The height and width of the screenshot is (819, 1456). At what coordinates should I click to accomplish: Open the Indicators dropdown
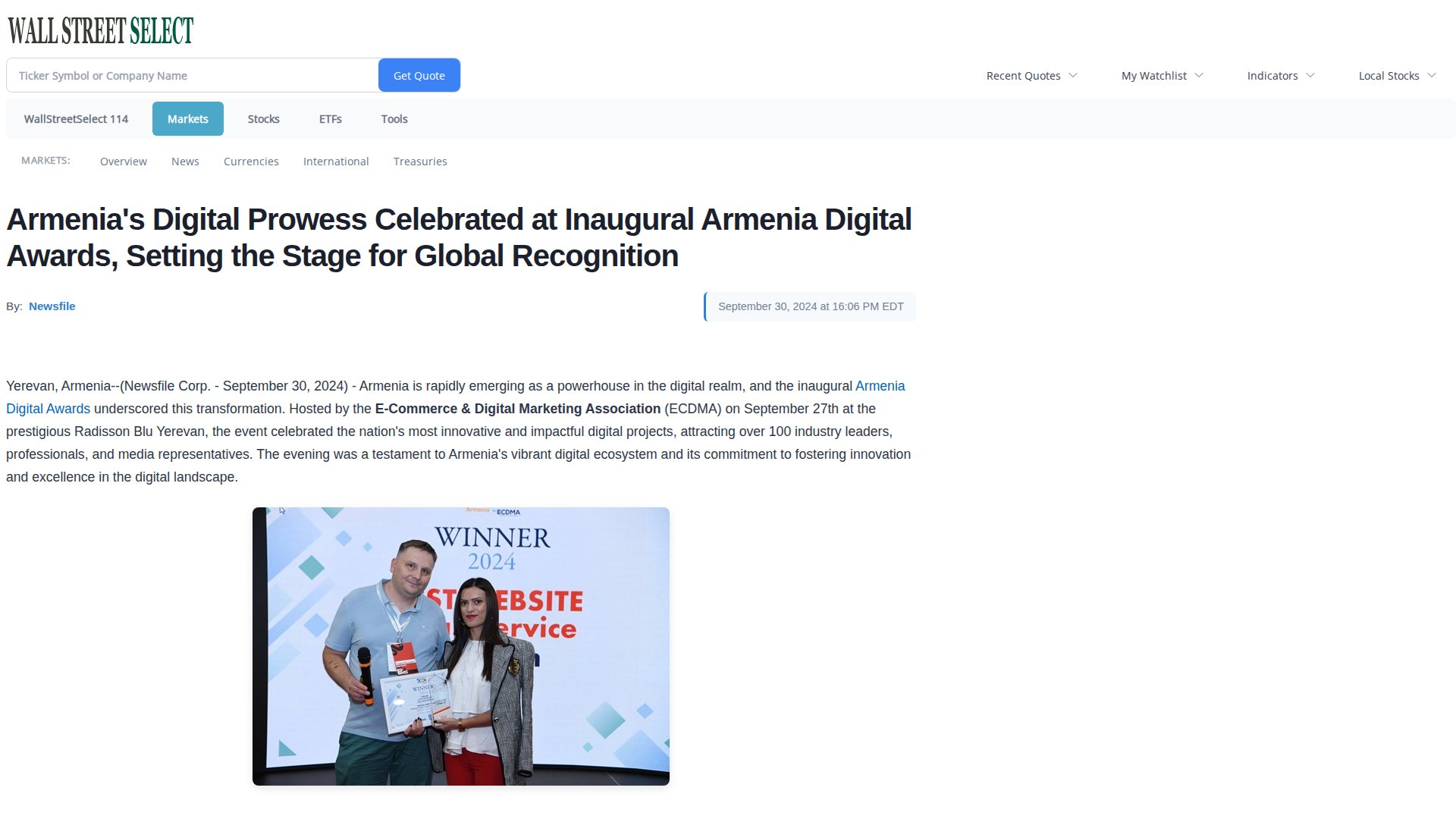click(x=1279, y=75)
